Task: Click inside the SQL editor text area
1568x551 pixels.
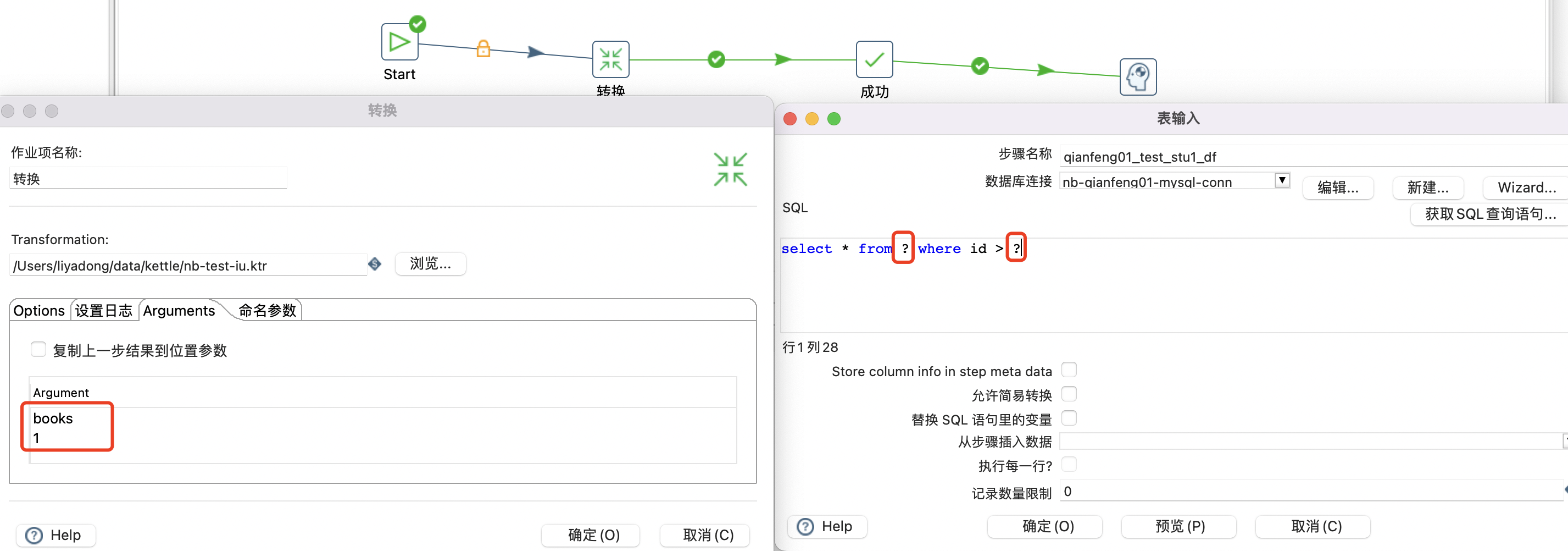Action: pos(1175,285)
